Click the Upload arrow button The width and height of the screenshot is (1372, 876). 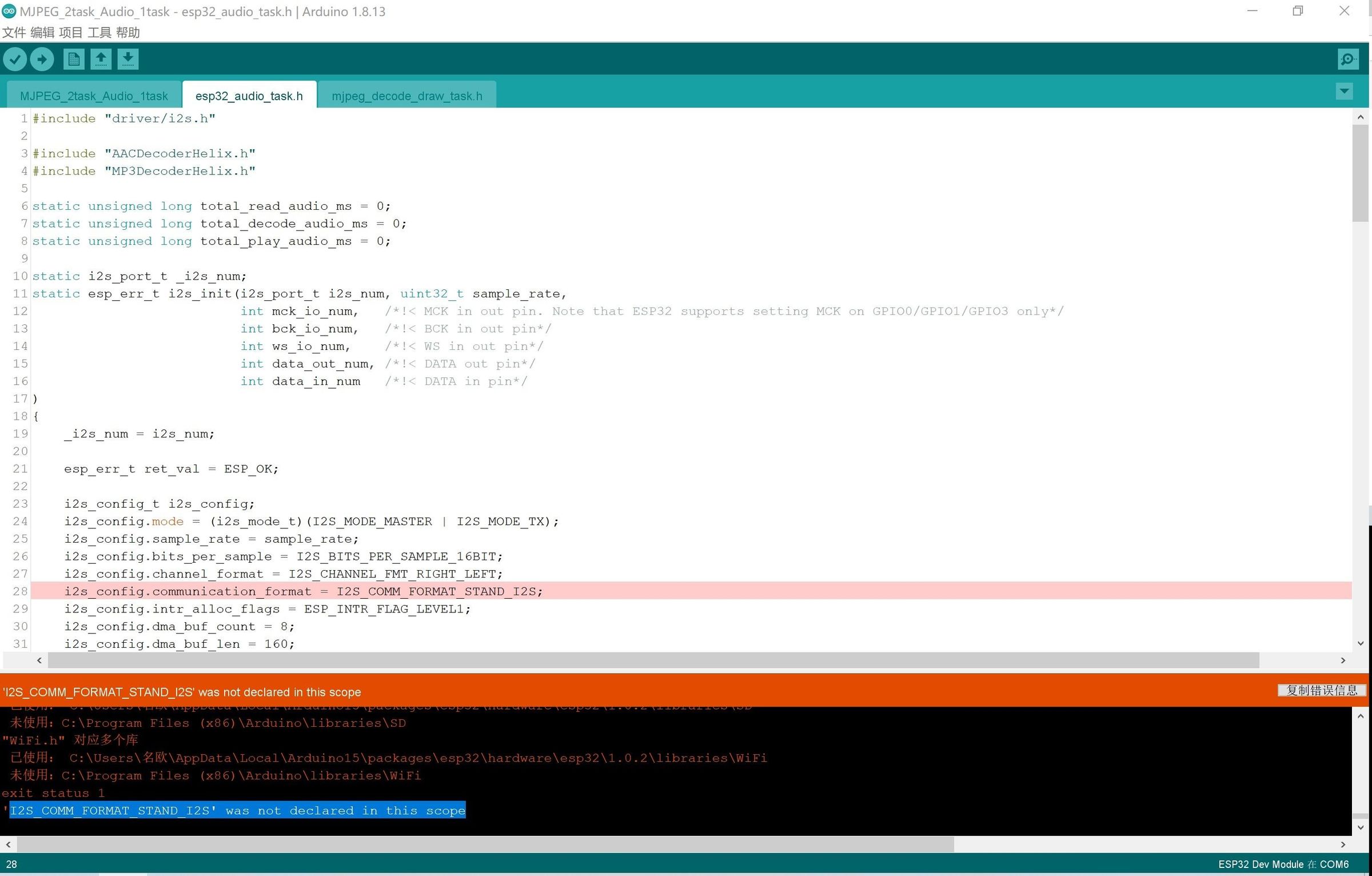pos(42,59)
